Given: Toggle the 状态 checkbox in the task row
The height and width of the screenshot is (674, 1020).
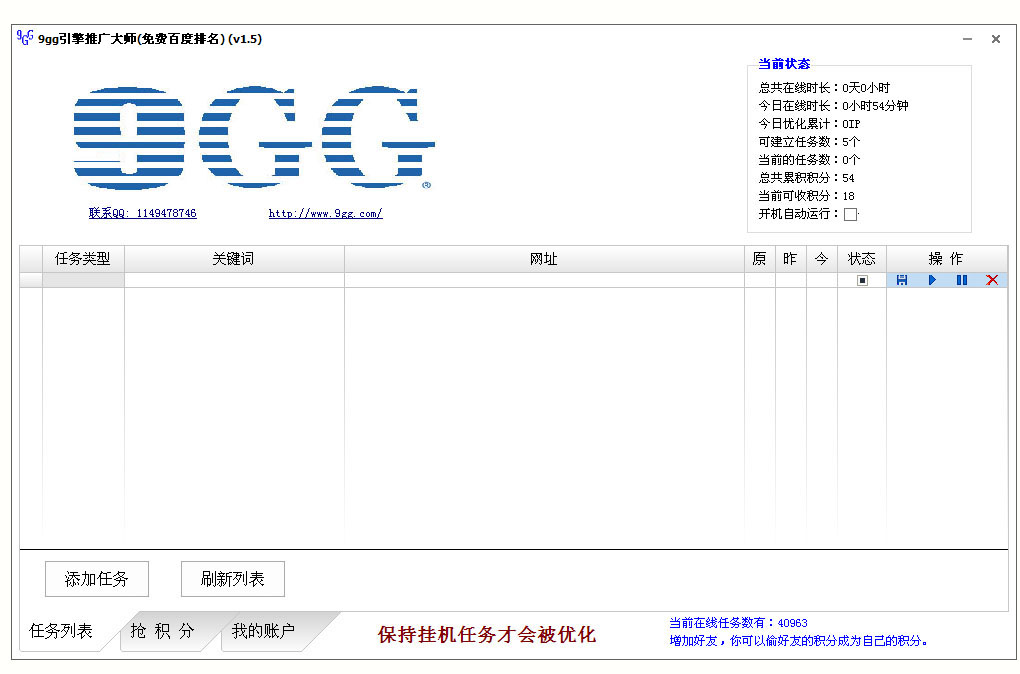Looking at the screenshot, I should (863, 280).
